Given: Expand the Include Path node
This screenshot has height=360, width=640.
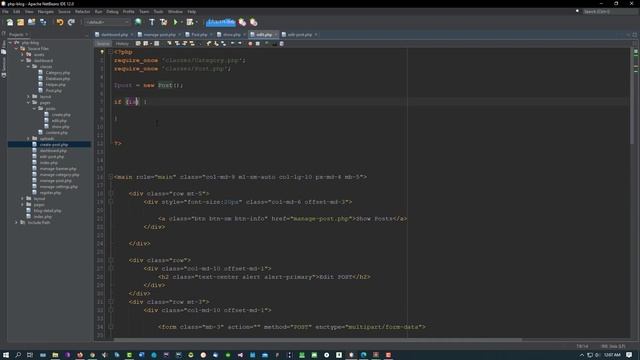Looking at the screenshot, I should coord(17,222).
